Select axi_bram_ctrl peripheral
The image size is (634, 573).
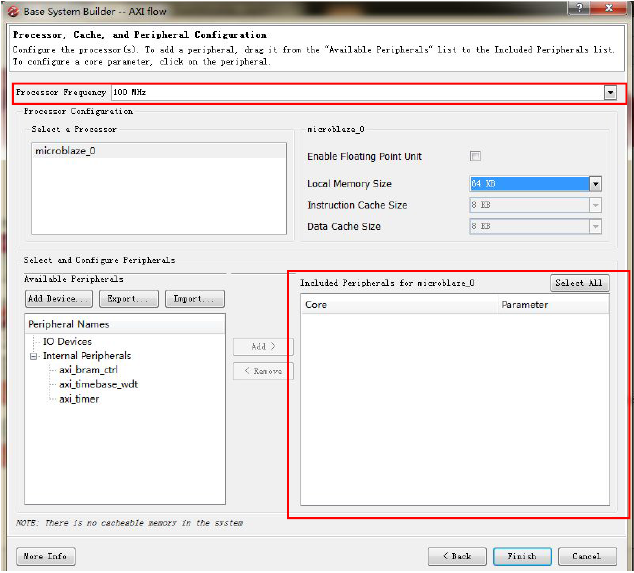click(x=88, y=370)
